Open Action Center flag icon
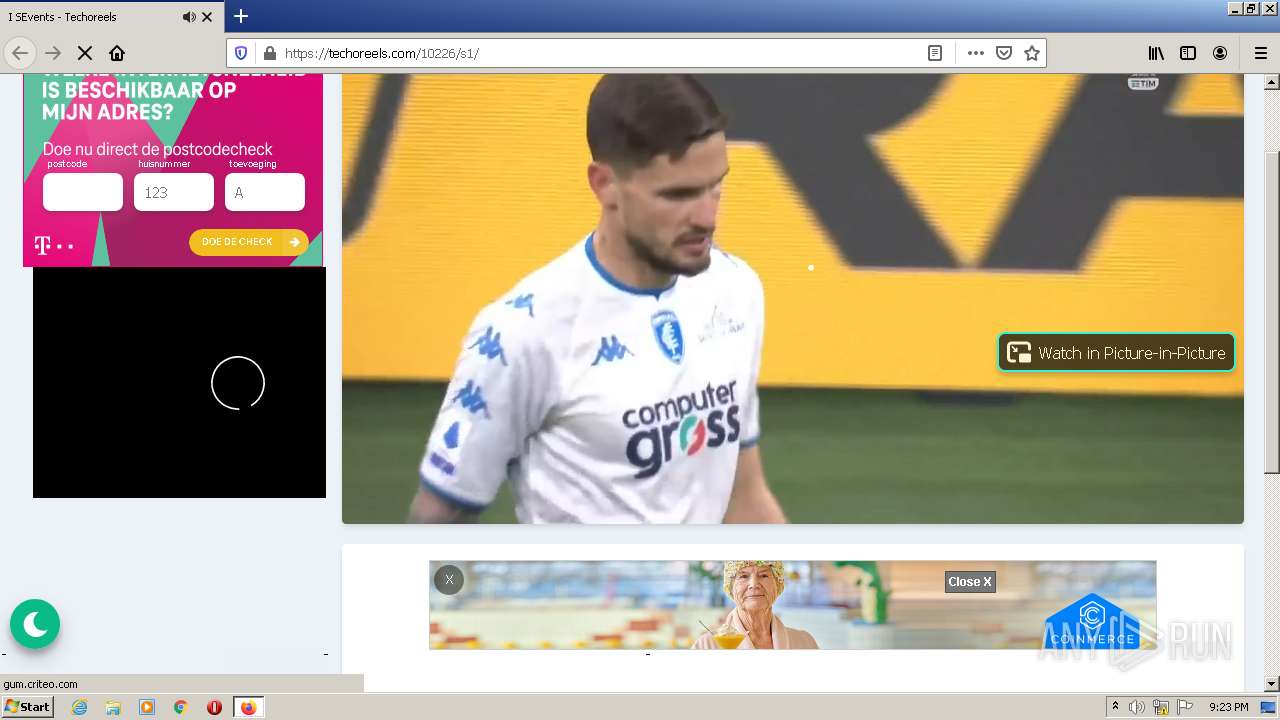This screenshot has height=720, width=1280. click(1185, 707)
